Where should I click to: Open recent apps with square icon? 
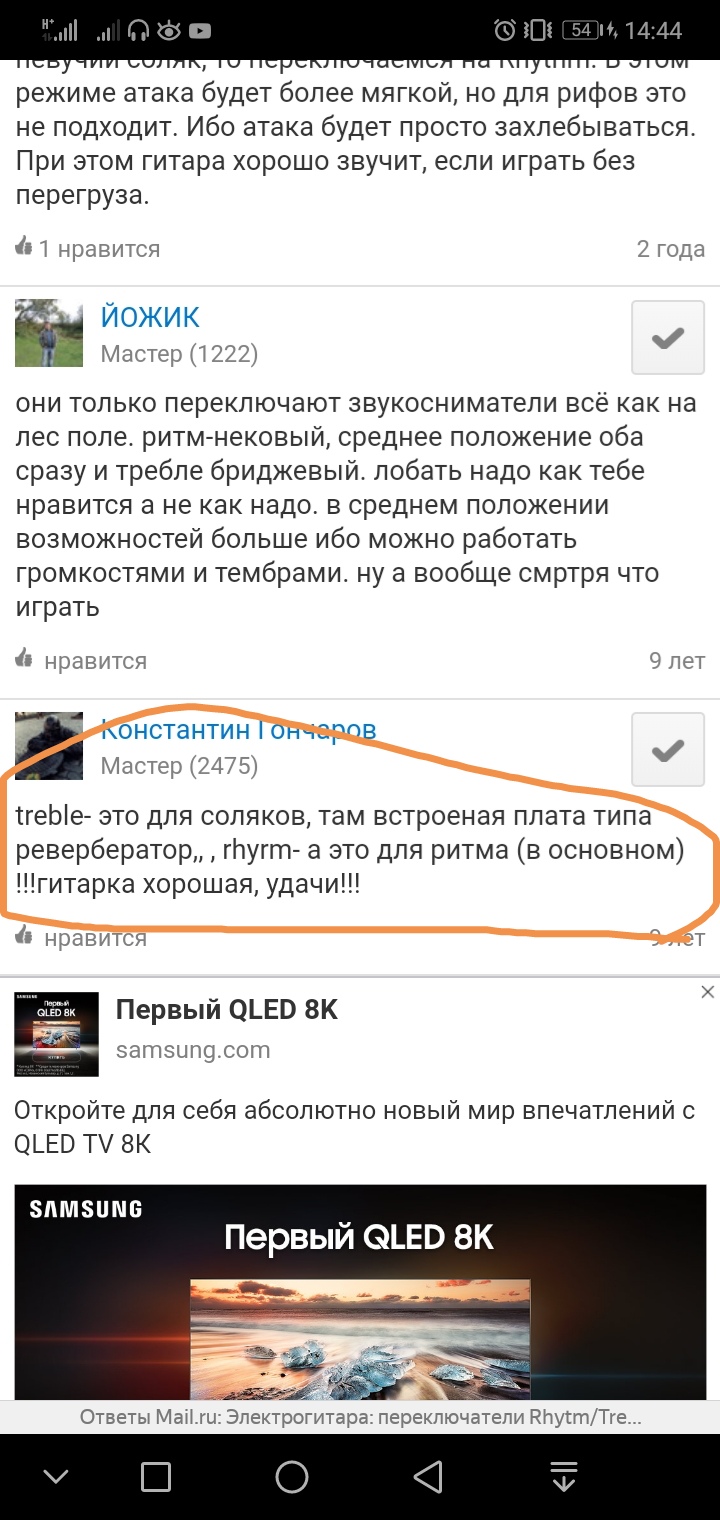point(155,1476)
